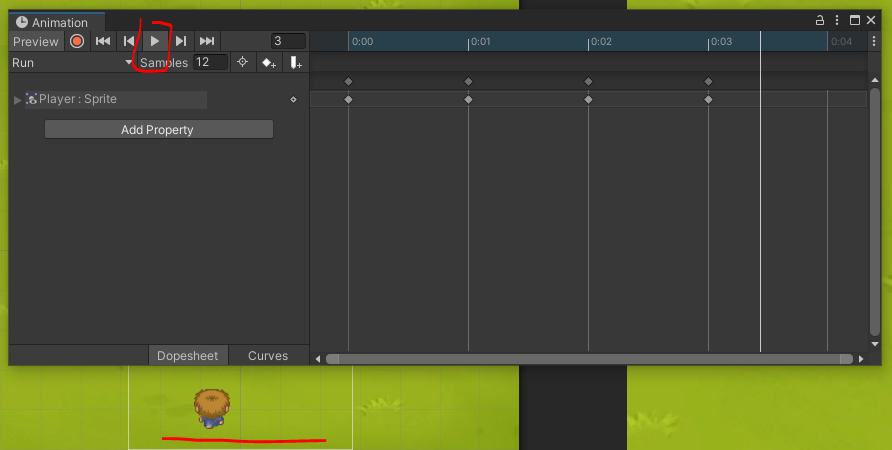Toggle Preview mode on
Image resolution: width=892 pixels, height=450 pixels.
(36, 42)
